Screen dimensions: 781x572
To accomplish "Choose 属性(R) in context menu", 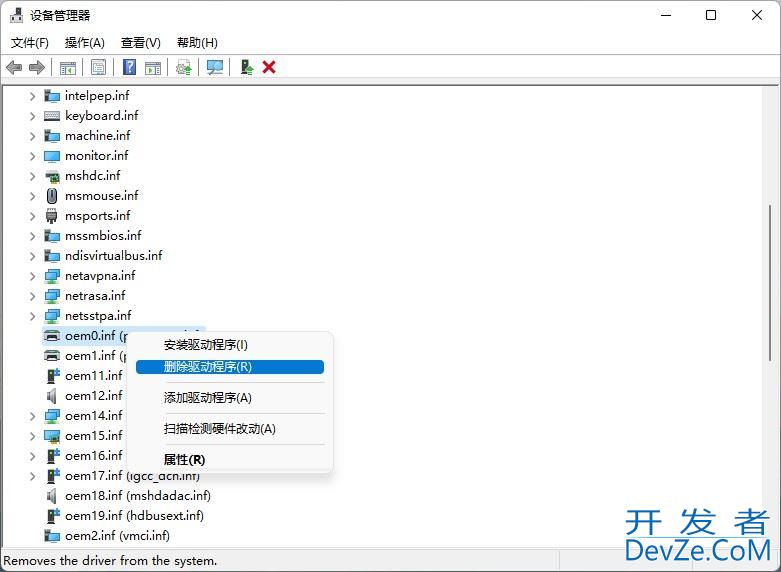I will [x=230, y=459].
